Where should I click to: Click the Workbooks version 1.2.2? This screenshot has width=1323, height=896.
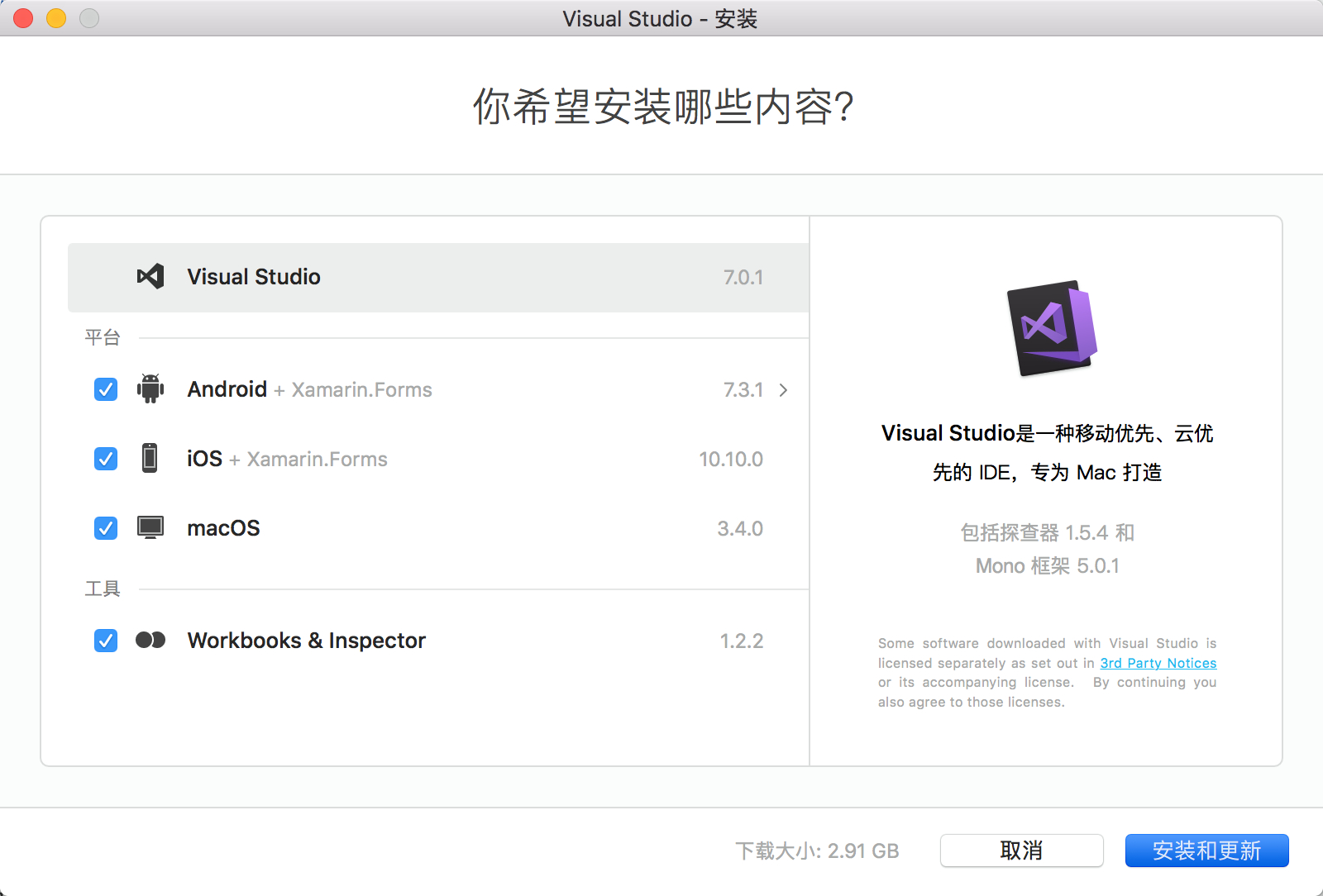coord(742,641)
